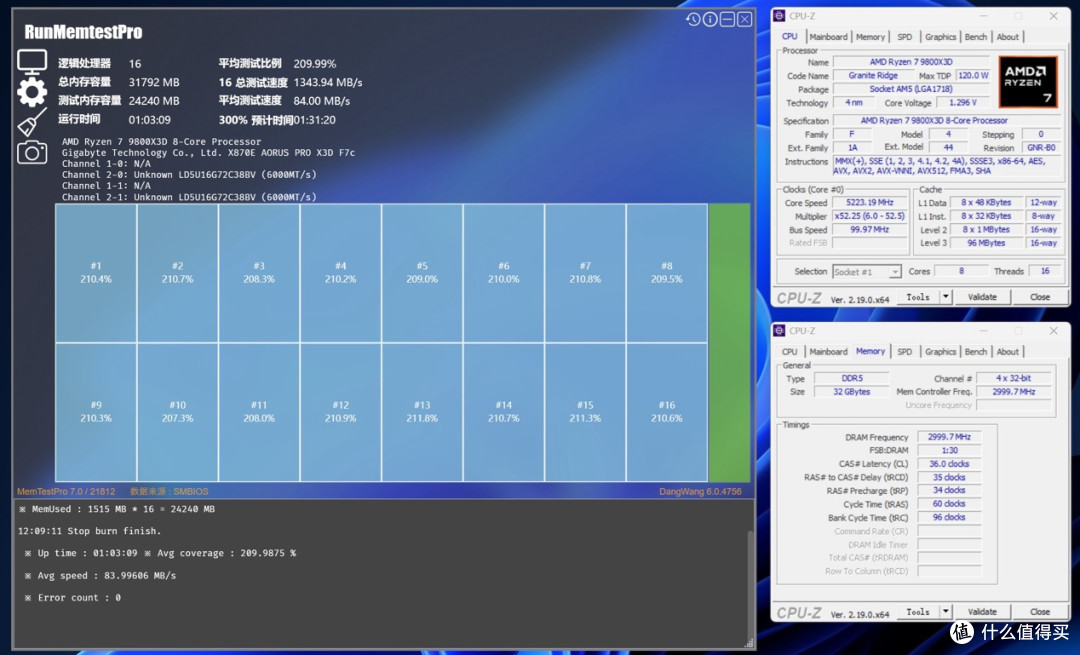Open Bench tab in bottom CPU-Z window
1080x655 pixels.
pos(975,352)
